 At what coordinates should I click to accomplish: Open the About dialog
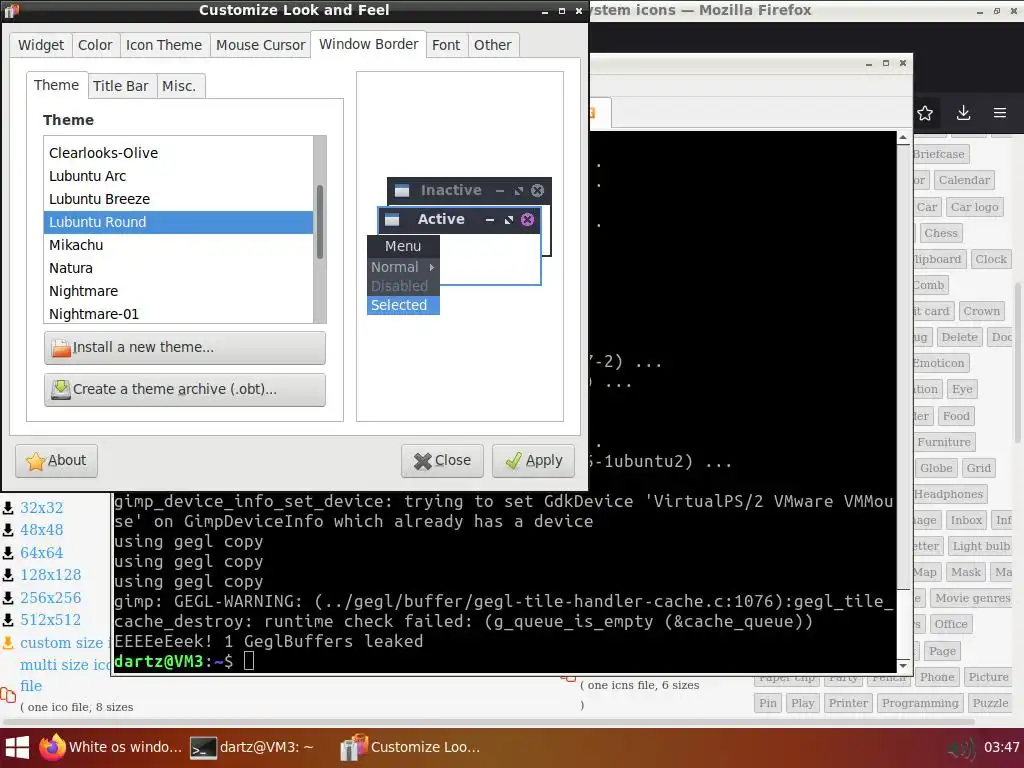coord(56,460)
